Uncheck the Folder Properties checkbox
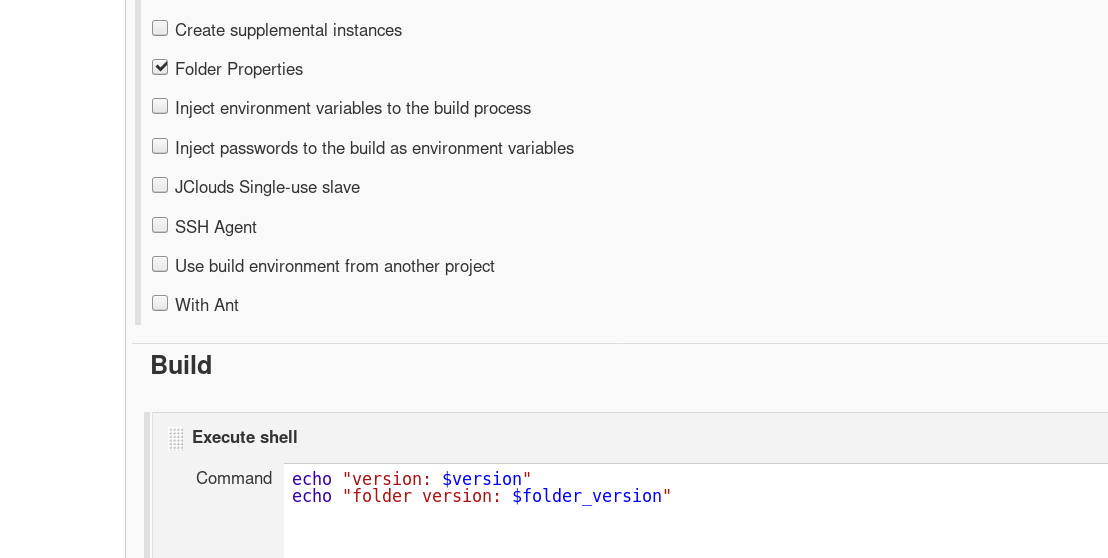1108x558 pixels. 160,67
